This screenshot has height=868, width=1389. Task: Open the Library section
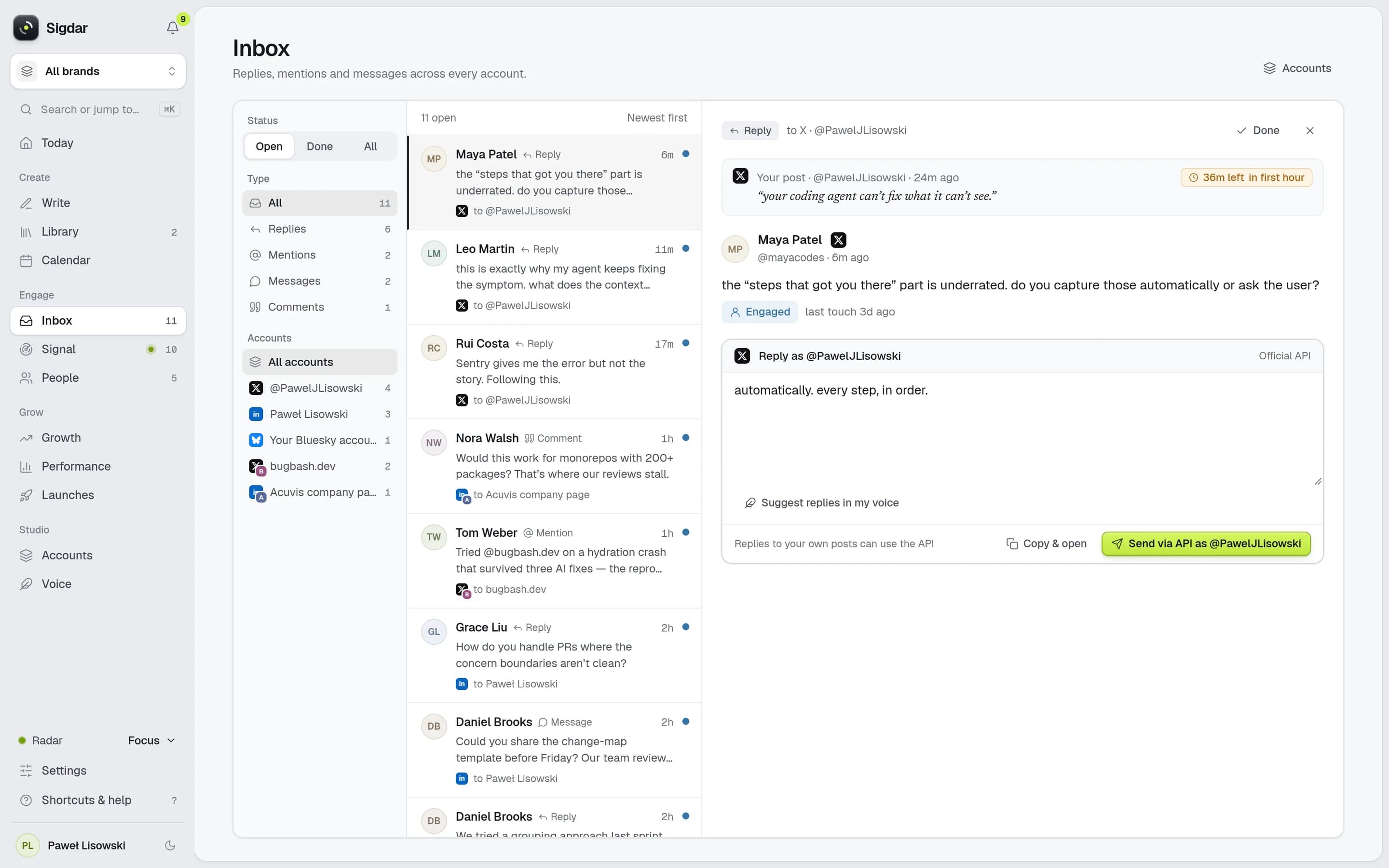pos(98,231)
